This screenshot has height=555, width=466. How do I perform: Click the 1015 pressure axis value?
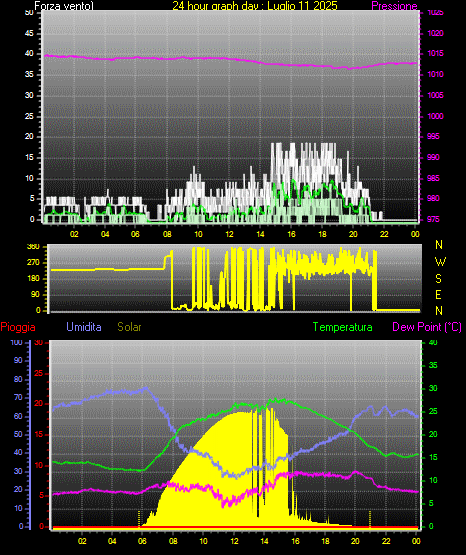435,53
